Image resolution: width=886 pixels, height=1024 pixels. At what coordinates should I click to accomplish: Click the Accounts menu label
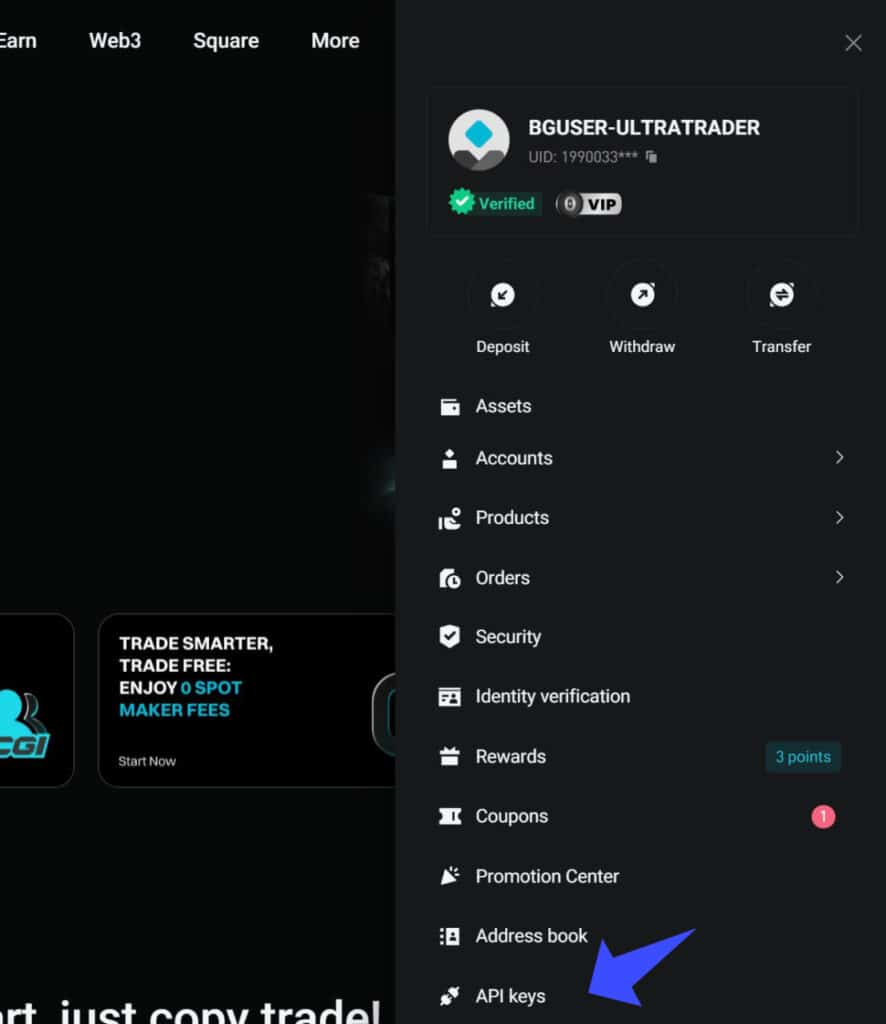tap(514, 458)
